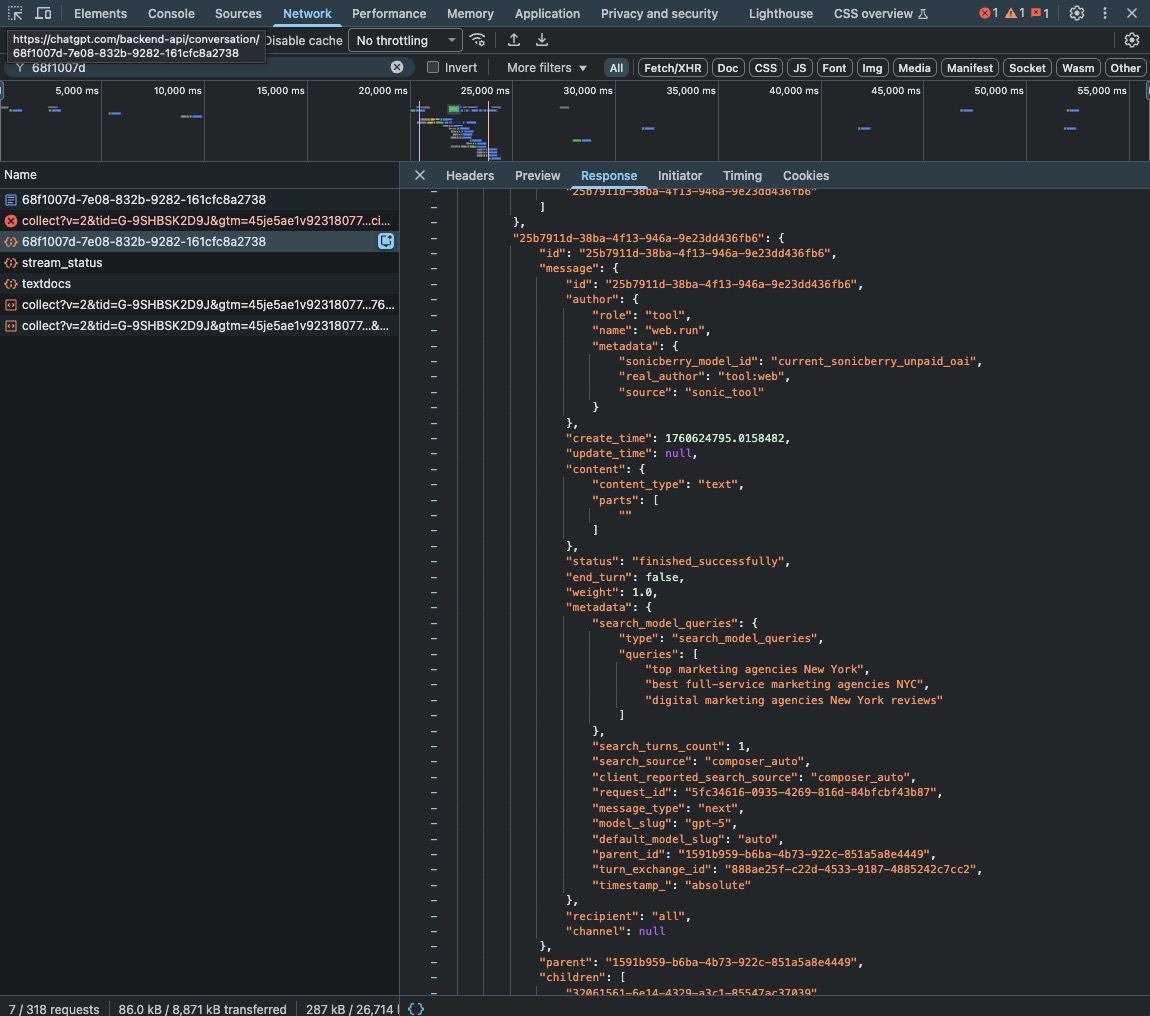
Task: Activate the inspect element picker icon
Action: (x=15, y=13)
